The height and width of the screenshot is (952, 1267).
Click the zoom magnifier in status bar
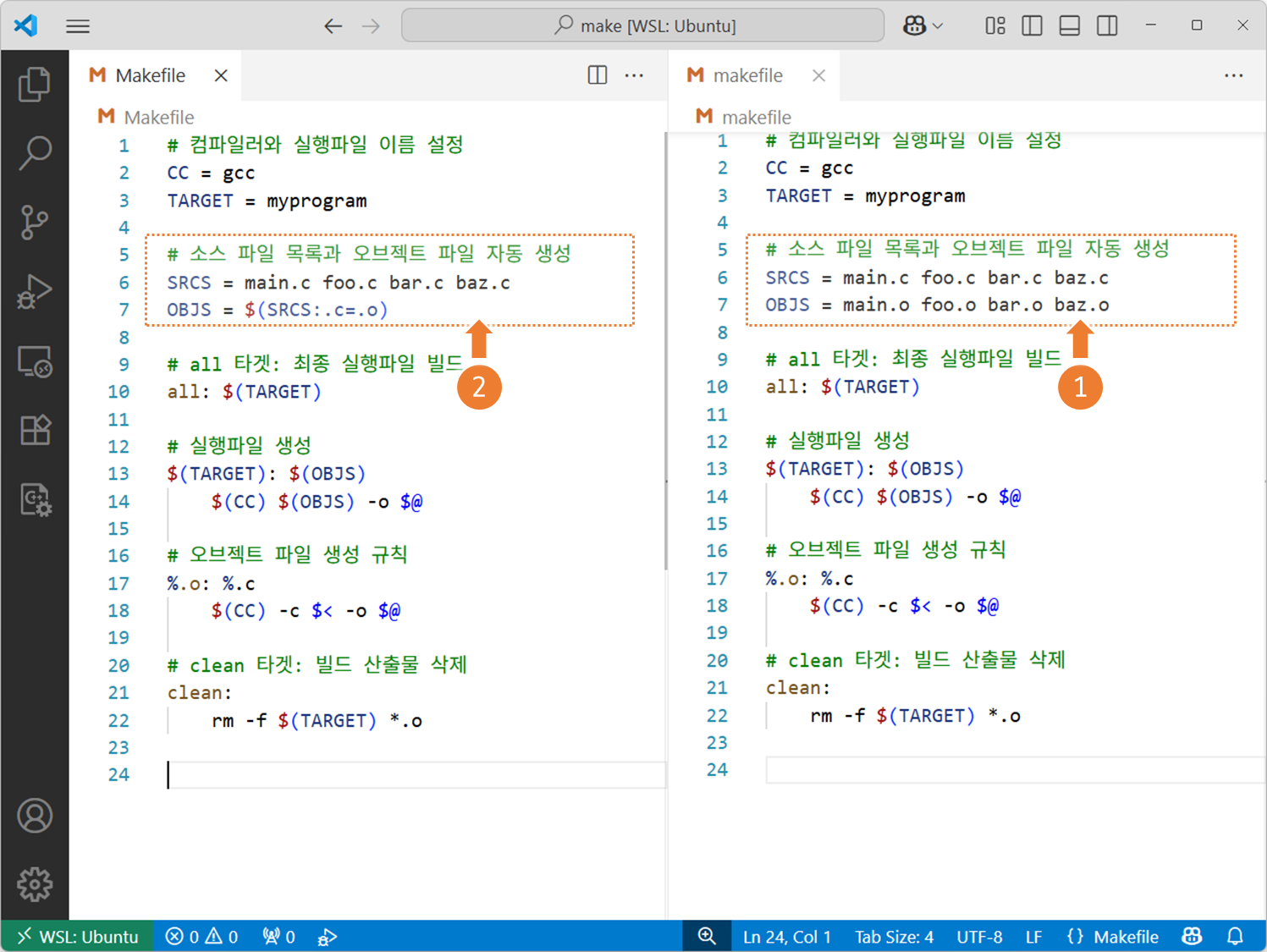point(707,936)
